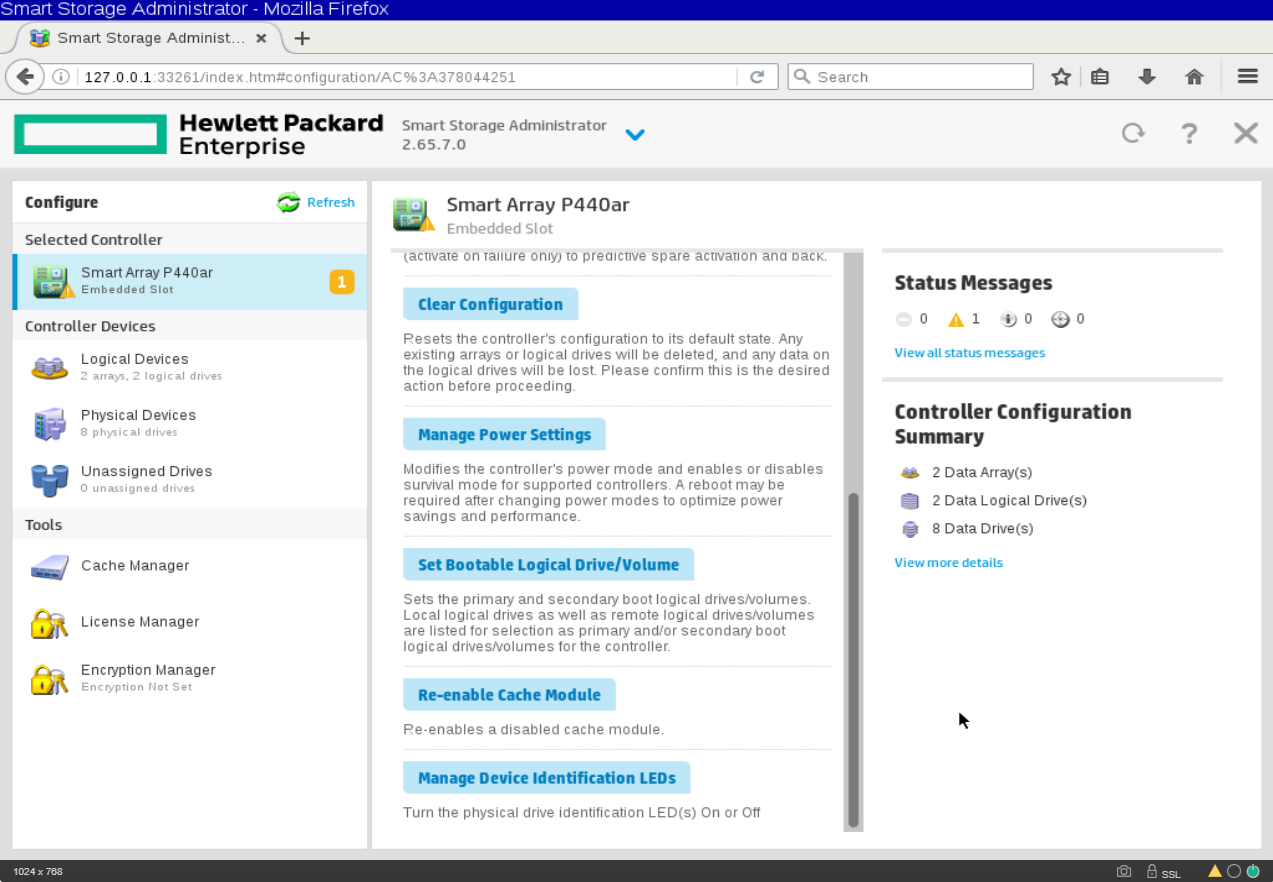Open Physical Devices icon

click(49, 424)
